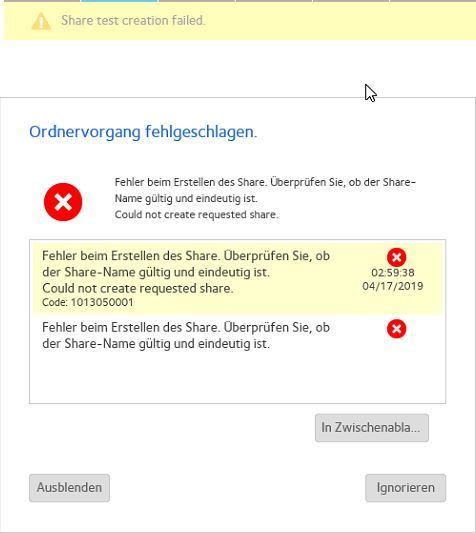Click the large red error icon beside the message
The width and height of the screenshot is (476, 533).
click(x=63, y=202)
